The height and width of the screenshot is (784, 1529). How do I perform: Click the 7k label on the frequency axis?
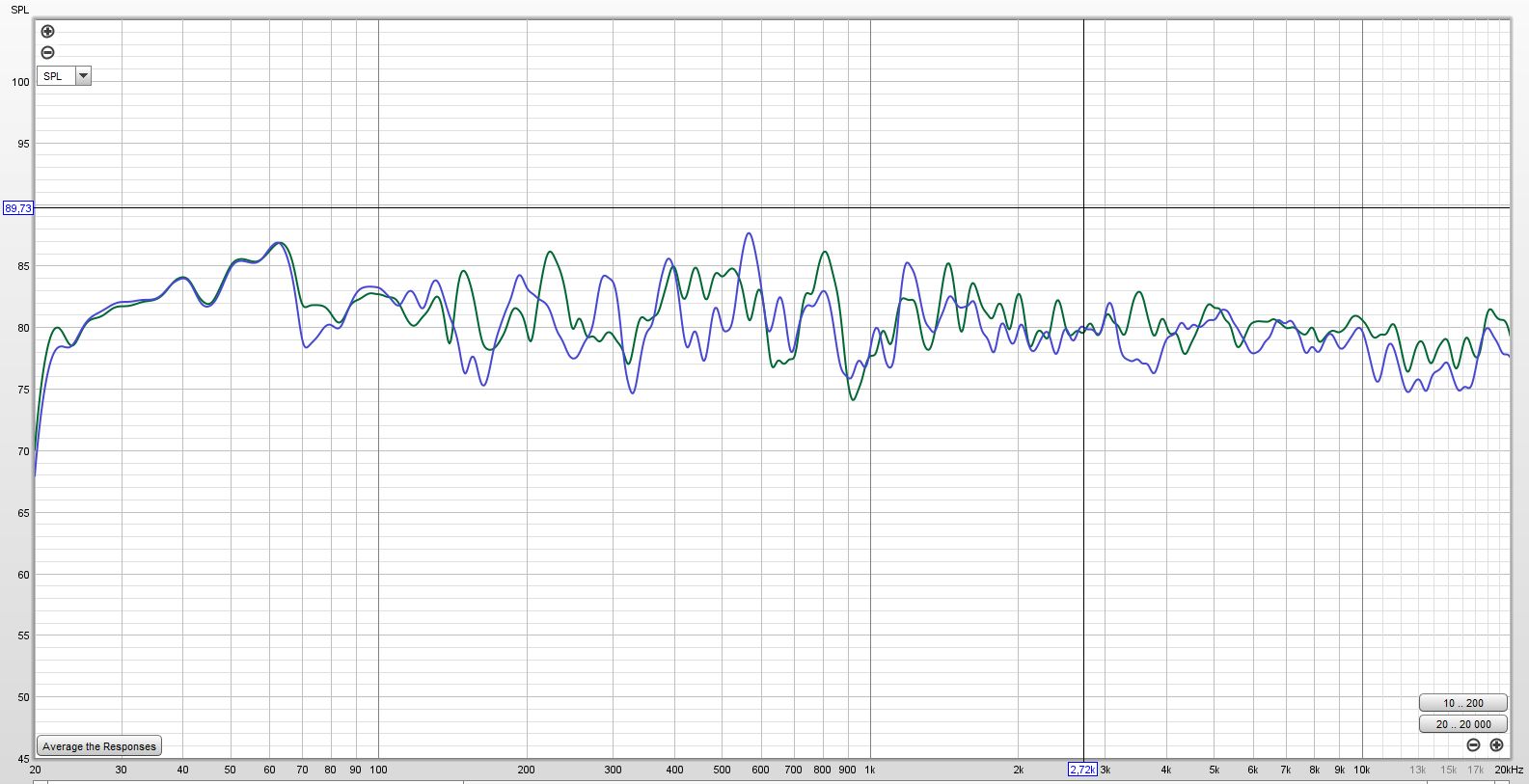(x=1286, y=770)
